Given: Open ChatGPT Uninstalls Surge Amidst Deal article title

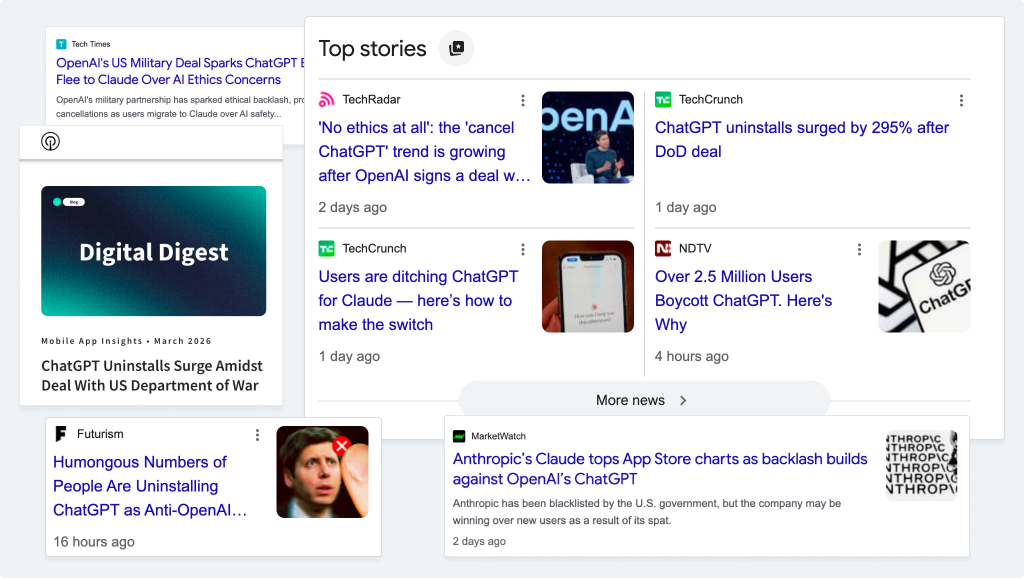Looking at the screenshot, I should (152, 376).
